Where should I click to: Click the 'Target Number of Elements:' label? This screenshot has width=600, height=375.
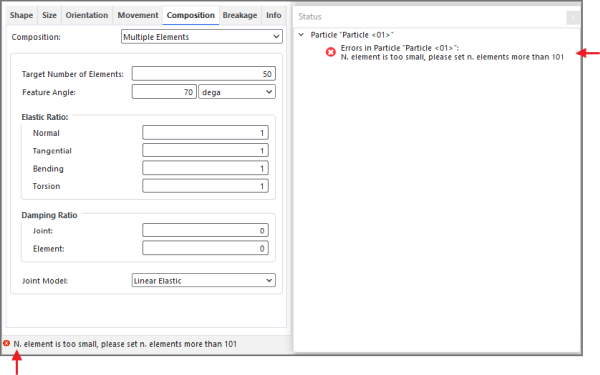pyautogui.click(x=73, y=74)
